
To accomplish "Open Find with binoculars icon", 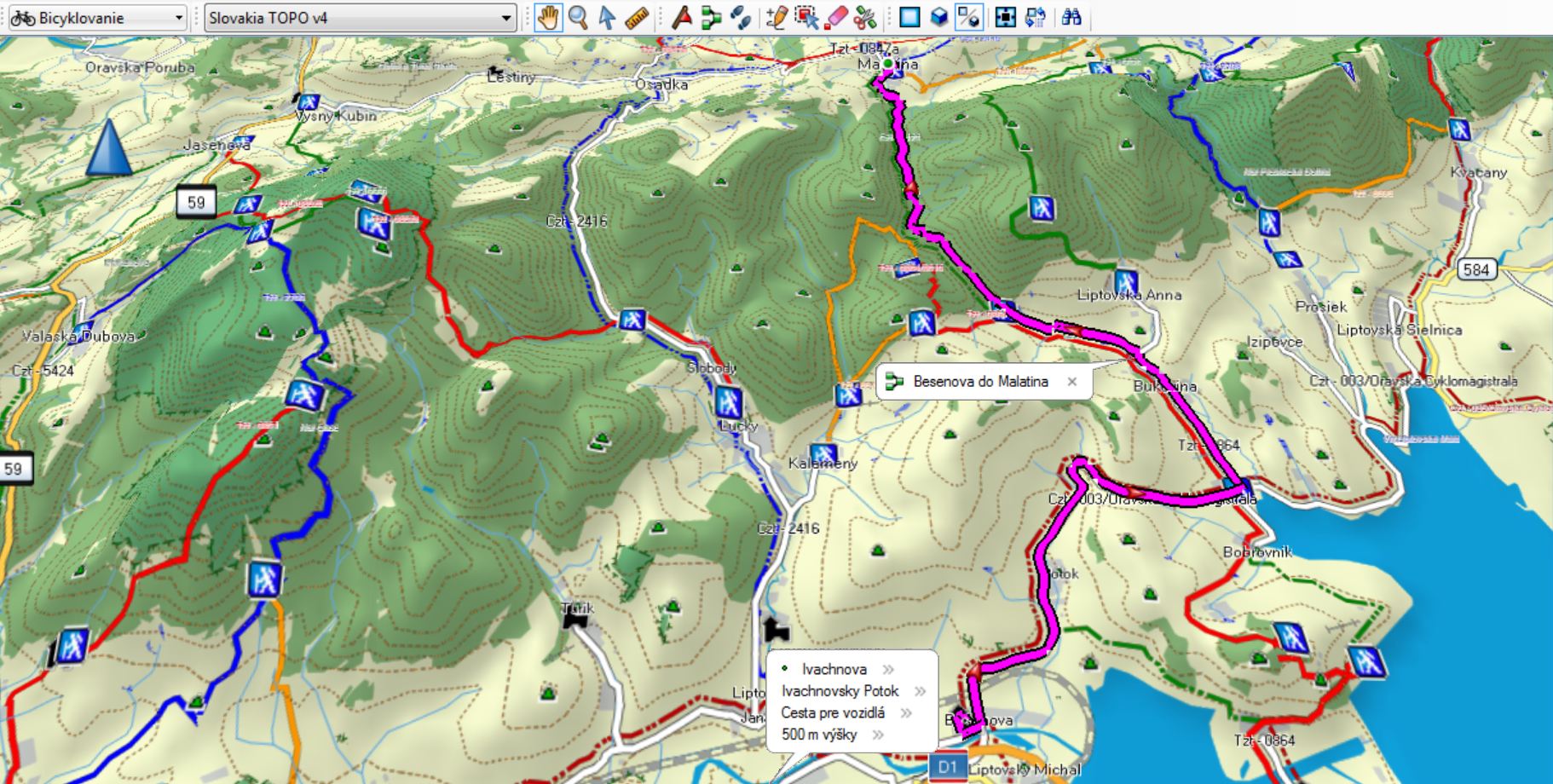I will [1071, 17].
